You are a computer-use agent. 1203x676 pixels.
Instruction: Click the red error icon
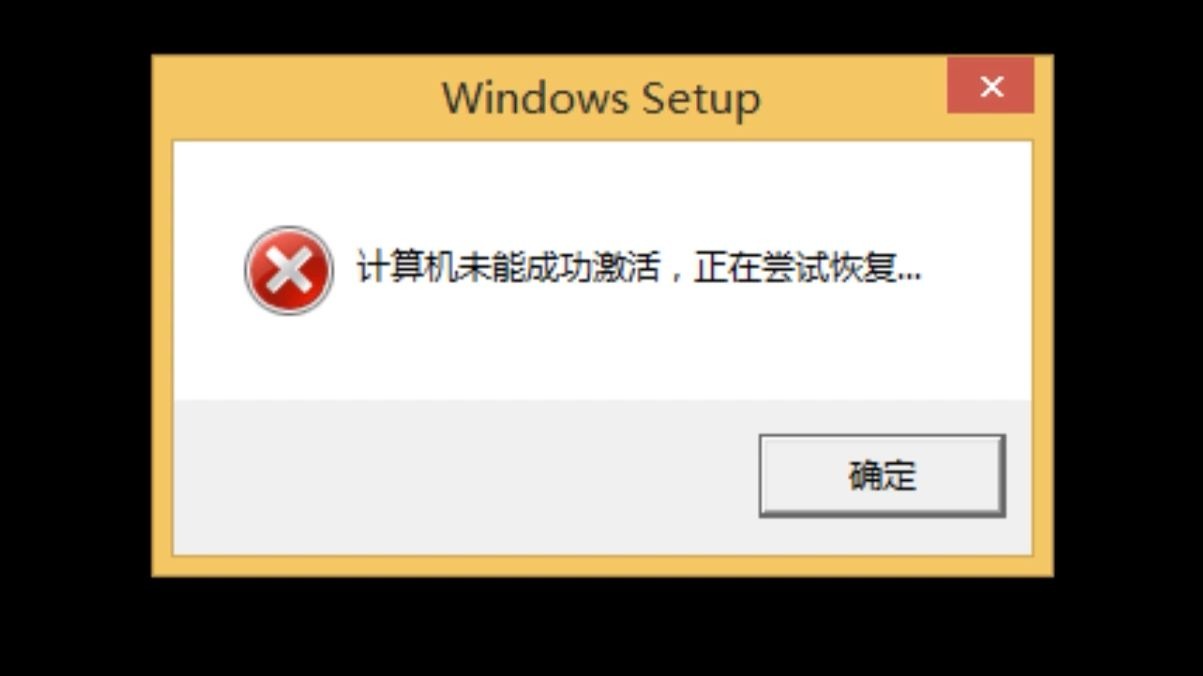[x=289, y=271]
